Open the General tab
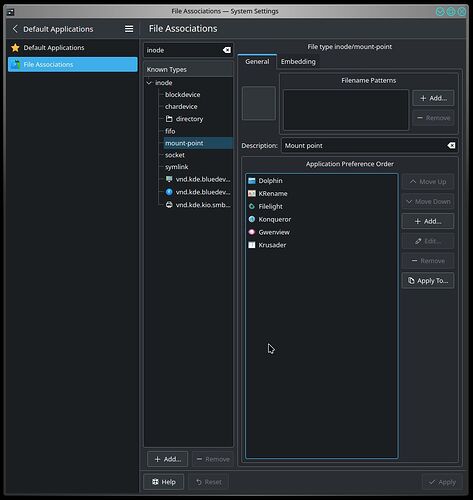473x500 pixels. 257,62
